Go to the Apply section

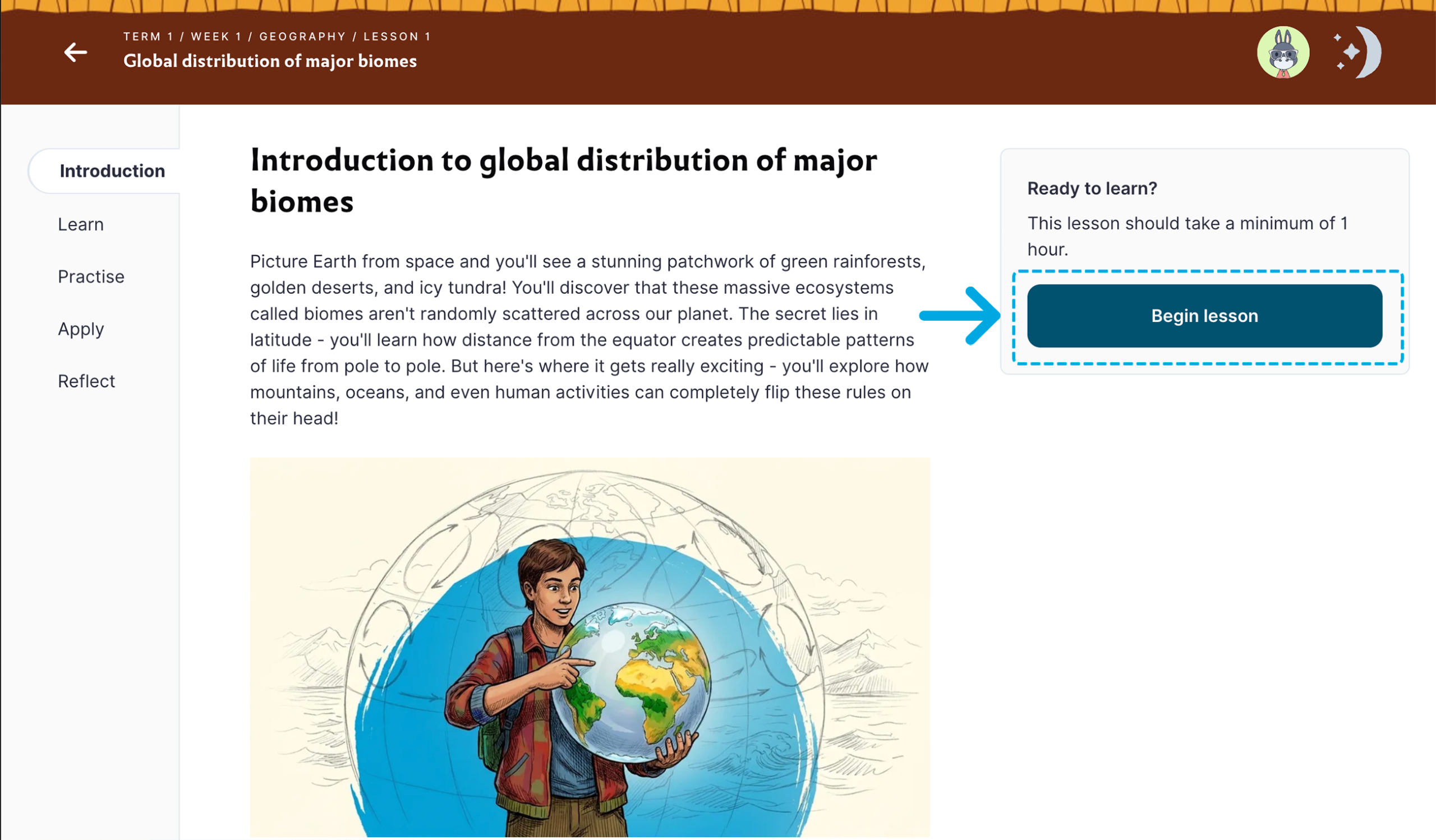[x=81, y=329]
